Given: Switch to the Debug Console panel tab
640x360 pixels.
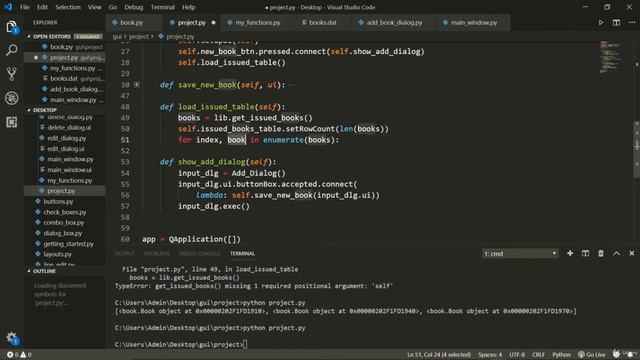Looking at the screenshot, I should click(x=200, y=253).
